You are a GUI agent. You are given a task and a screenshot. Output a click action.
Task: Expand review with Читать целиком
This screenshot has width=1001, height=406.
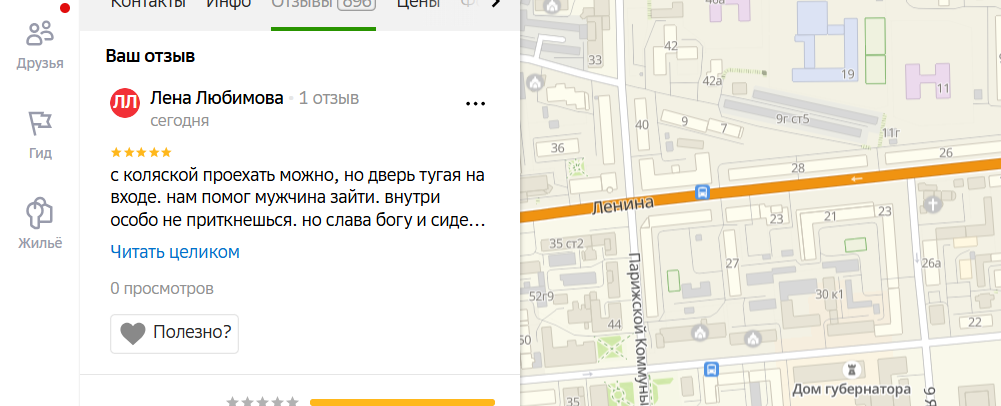[175, 252]
